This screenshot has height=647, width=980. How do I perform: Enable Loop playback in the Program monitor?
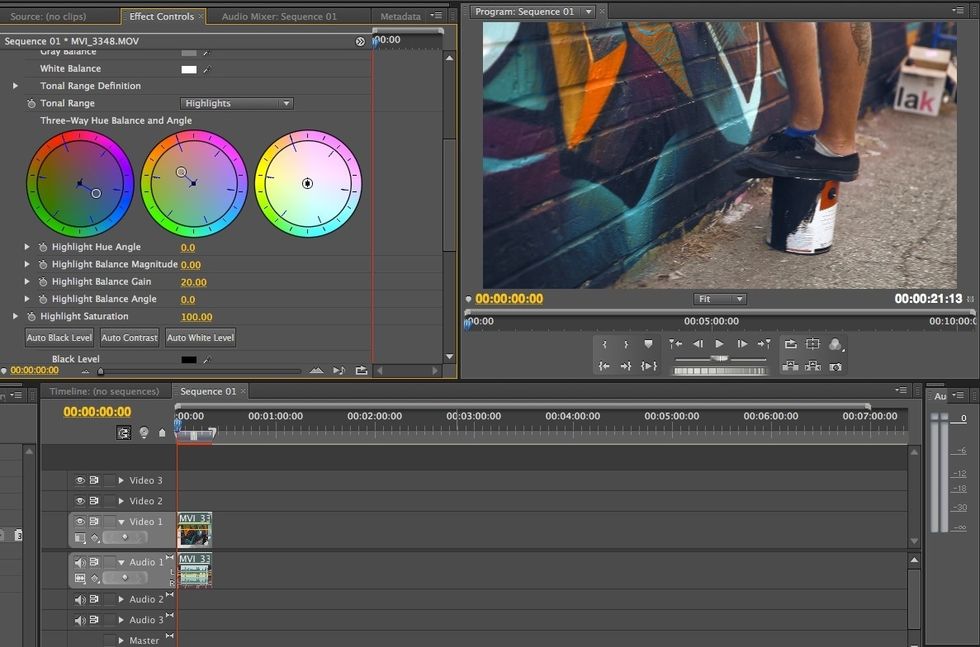click(791, 342)
